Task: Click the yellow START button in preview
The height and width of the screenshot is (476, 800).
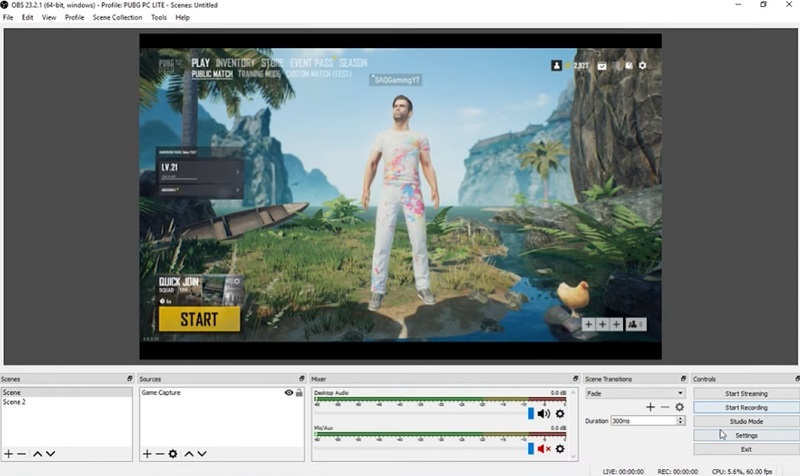Action: [199, 319]
